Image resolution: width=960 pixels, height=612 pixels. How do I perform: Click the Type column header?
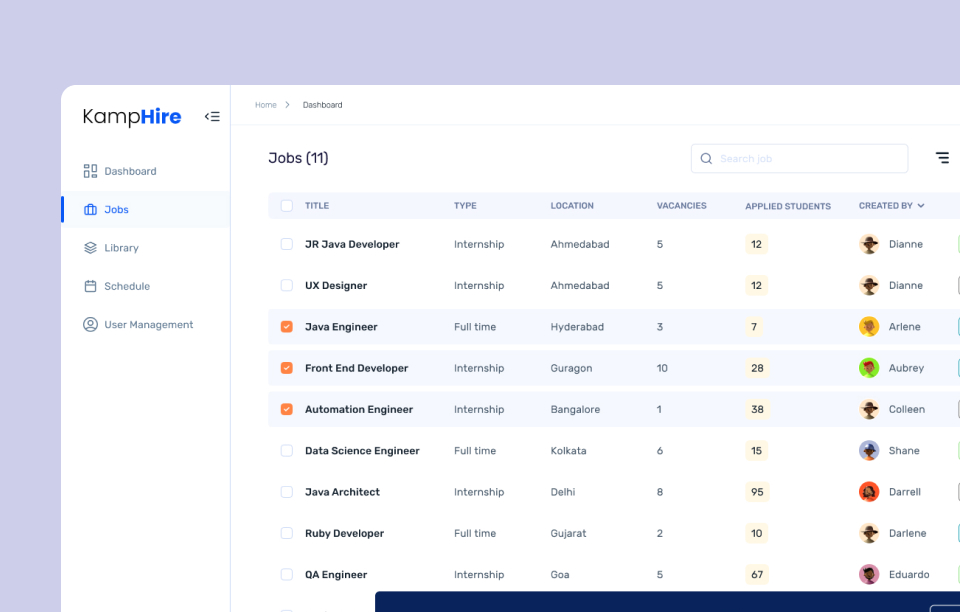465,206
